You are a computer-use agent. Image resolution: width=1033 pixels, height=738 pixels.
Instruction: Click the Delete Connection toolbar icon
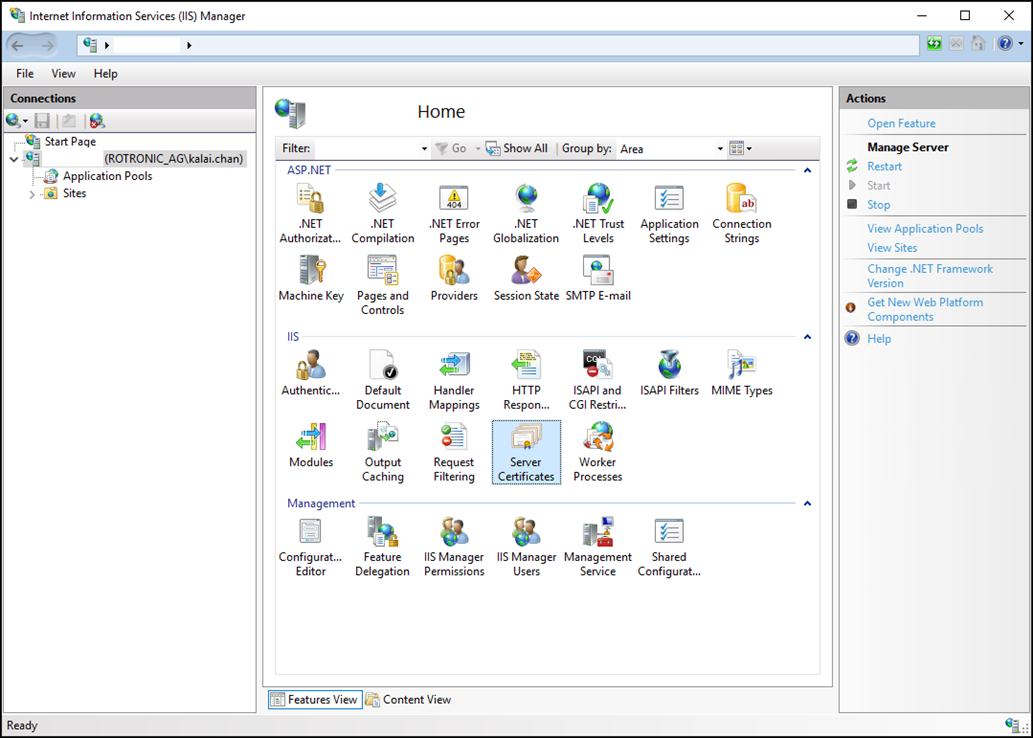[x=97, y=121]
